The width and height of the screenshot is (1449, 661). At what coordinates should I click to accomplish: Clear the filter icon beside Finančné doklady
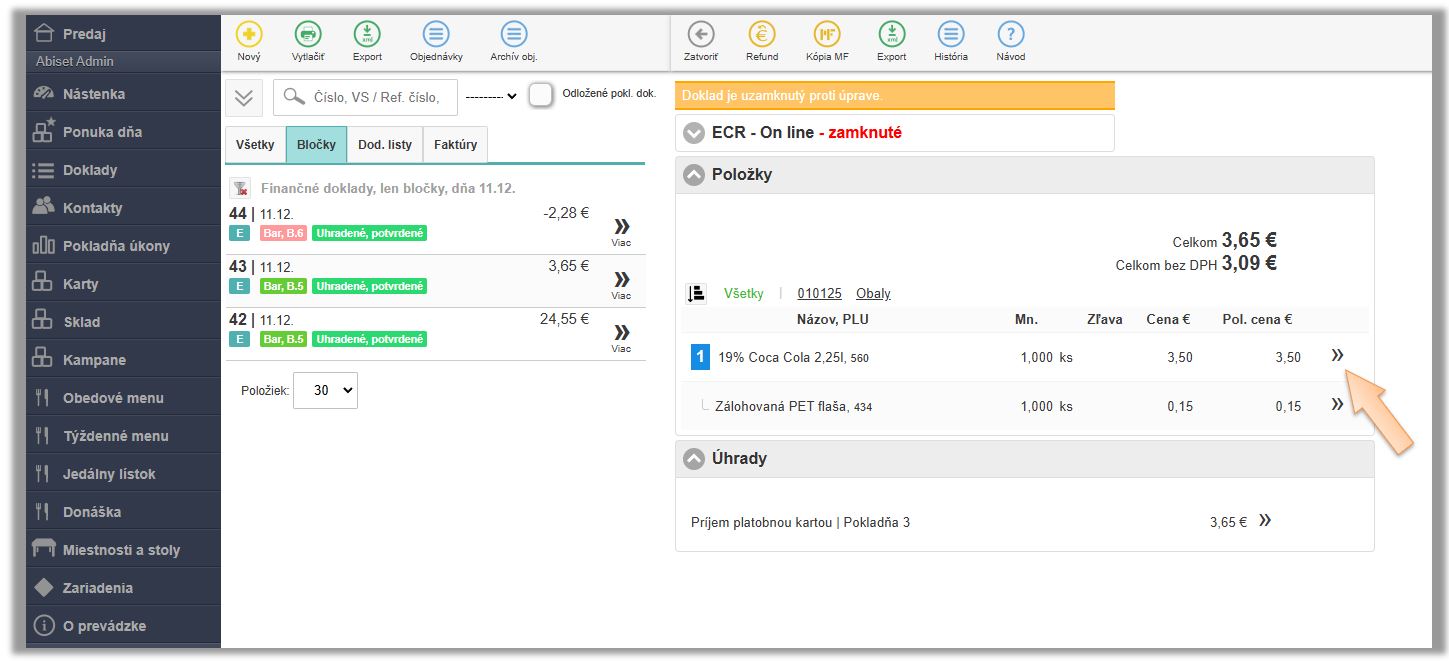[239, 188]
